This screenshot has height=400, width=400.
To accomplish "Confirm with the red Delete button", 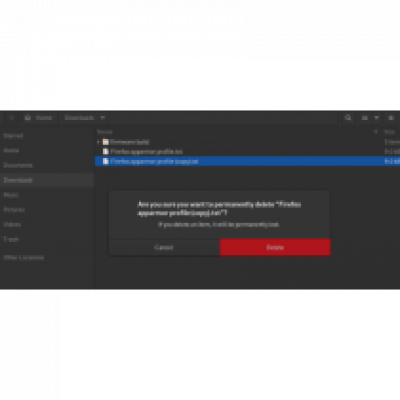I will 275,247.
